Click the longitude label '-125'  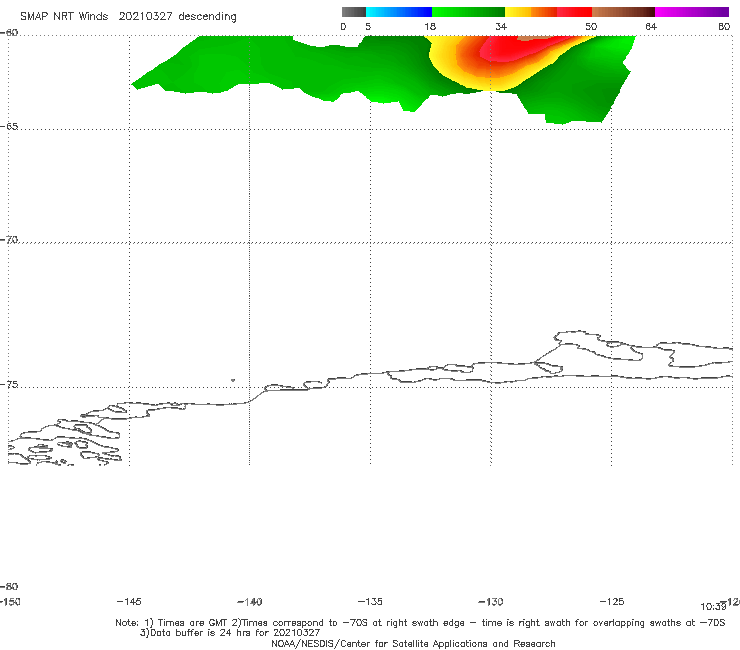point(612,602)
